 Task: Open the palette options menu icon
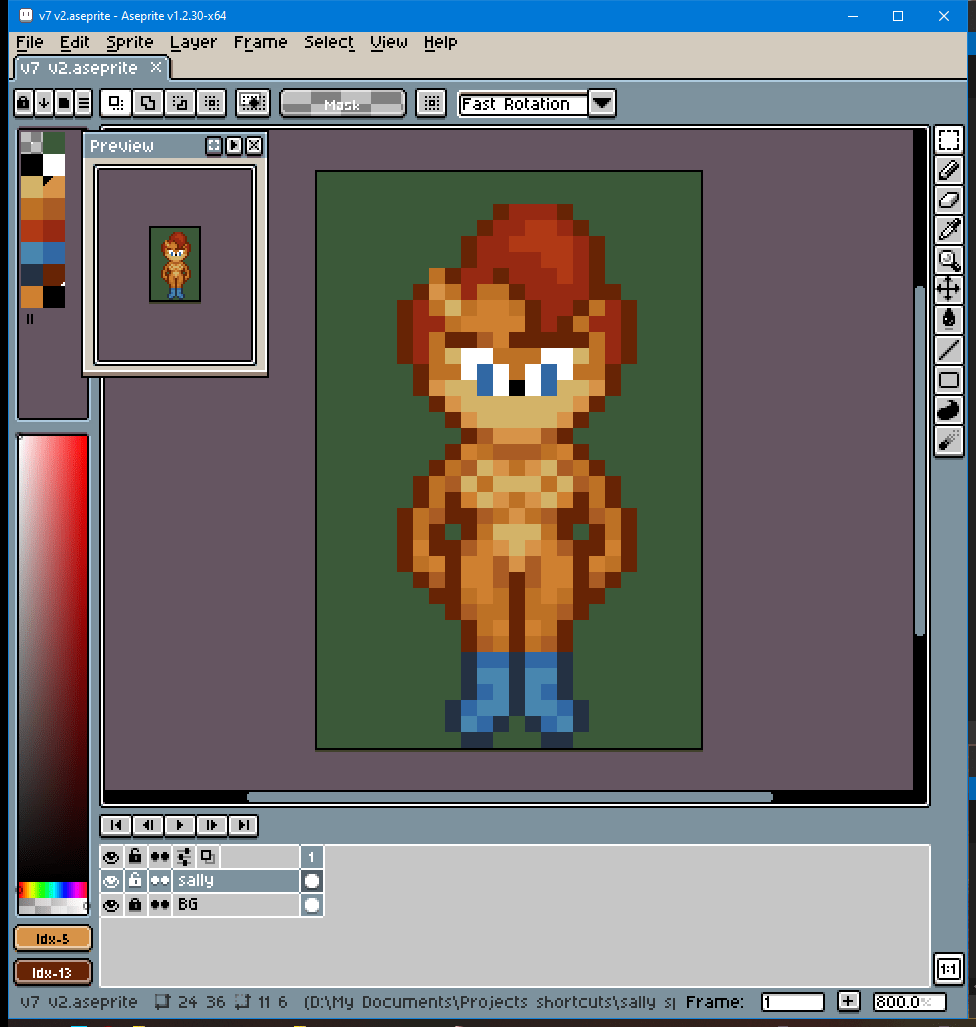point(83,102)
